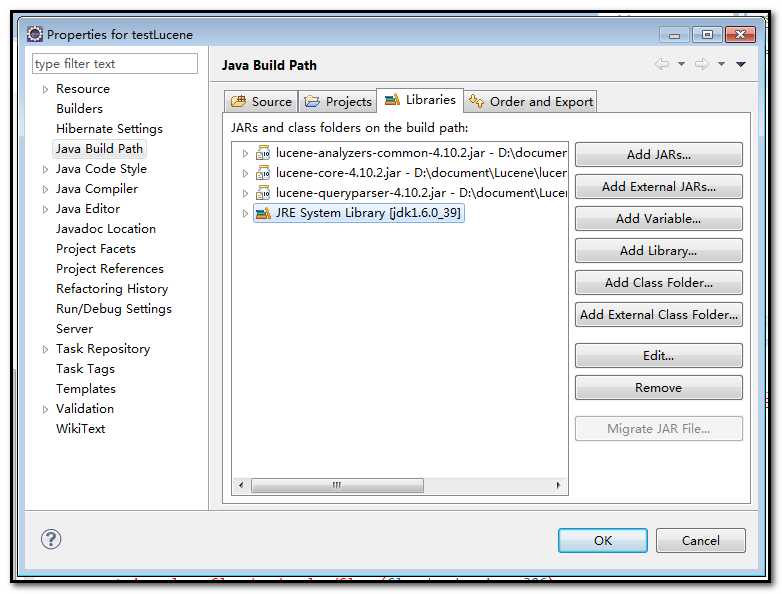Select Hibernate Settings page
Viewport: 782px width, 594px height.
pos(109,129)
